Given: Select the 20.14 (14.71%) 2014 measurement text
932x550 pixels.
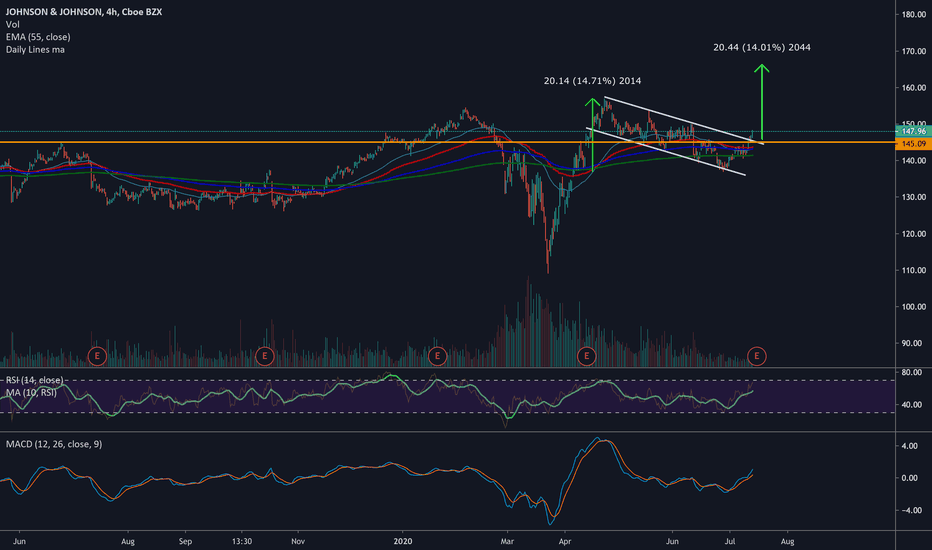Looking at the screenshot, I should [x=593, y=81].
